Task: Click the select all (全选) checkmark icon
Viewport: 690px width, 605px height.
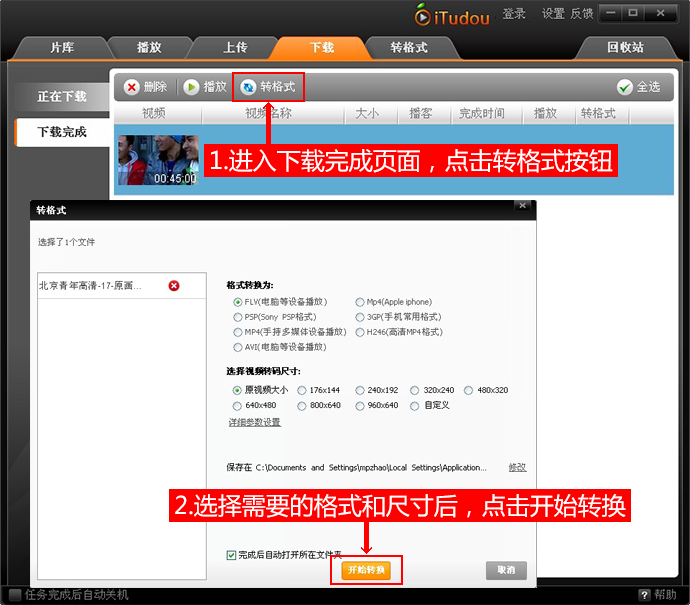Action: click(x=625, y=87)
